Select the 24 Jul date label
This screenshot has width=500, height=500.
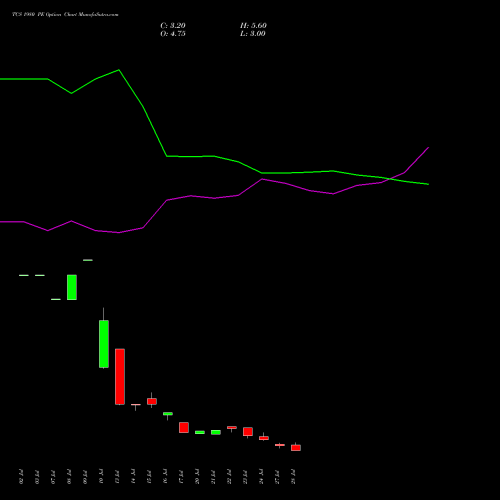(x=261, y=477)
